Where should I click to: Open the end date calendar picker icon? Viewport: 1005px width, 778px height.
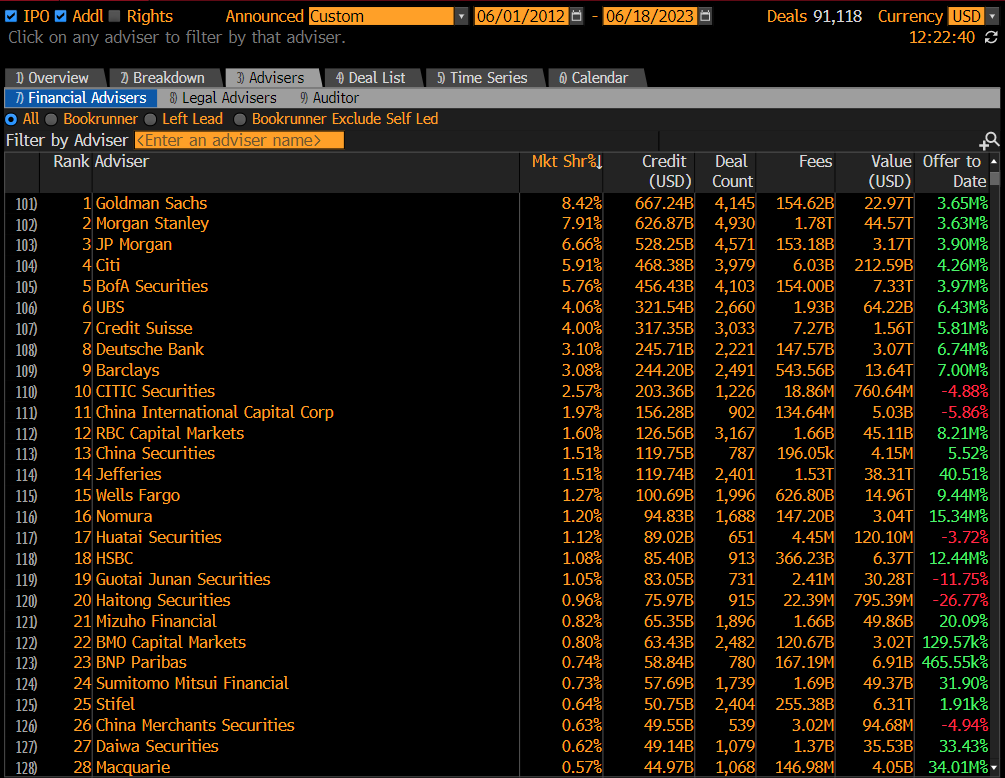[705, 16]
